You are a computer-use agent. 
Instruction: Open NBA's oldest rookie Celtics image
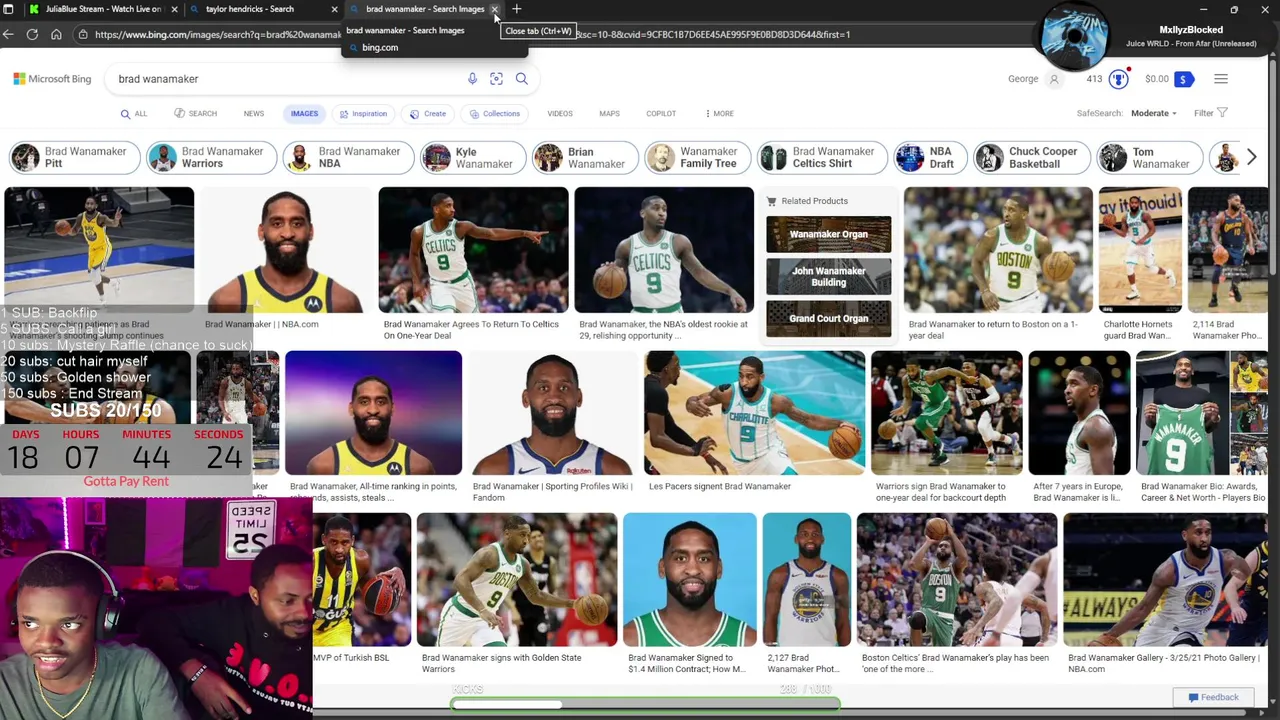pos(664,250)
